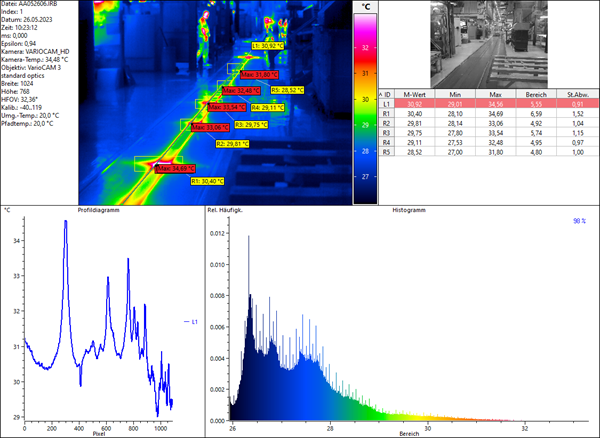Click the Bereich column header

(539, 93)
